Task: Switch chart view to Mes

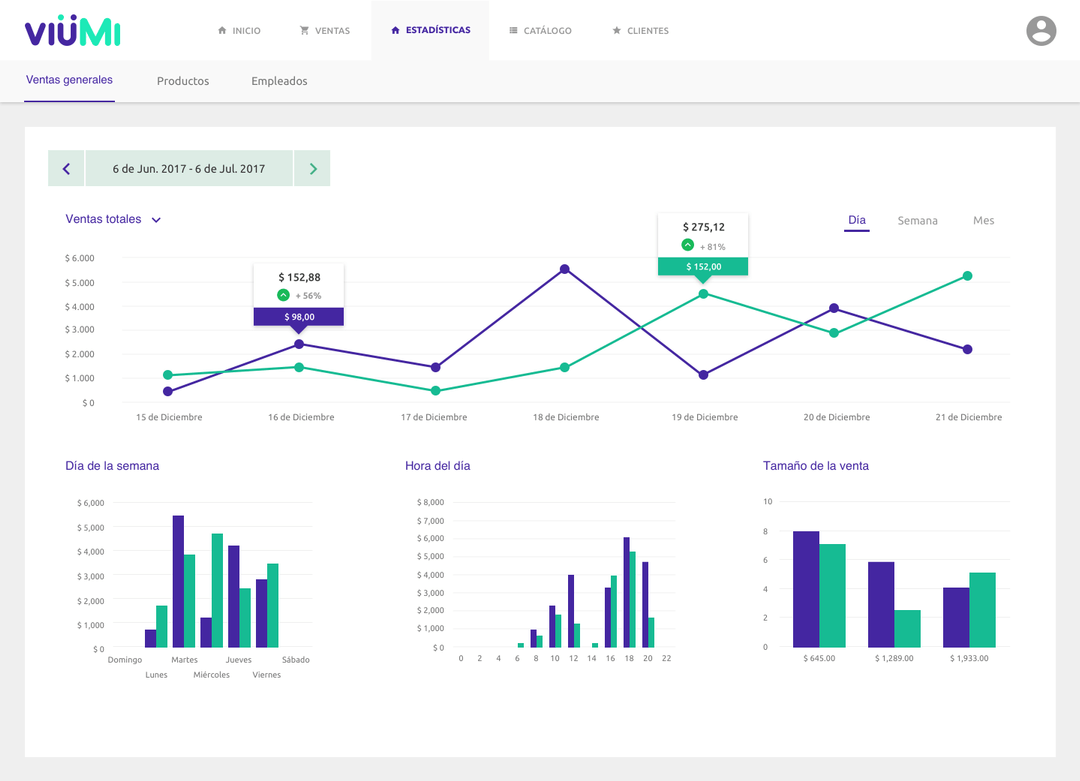Action: (x=983, y=220)
